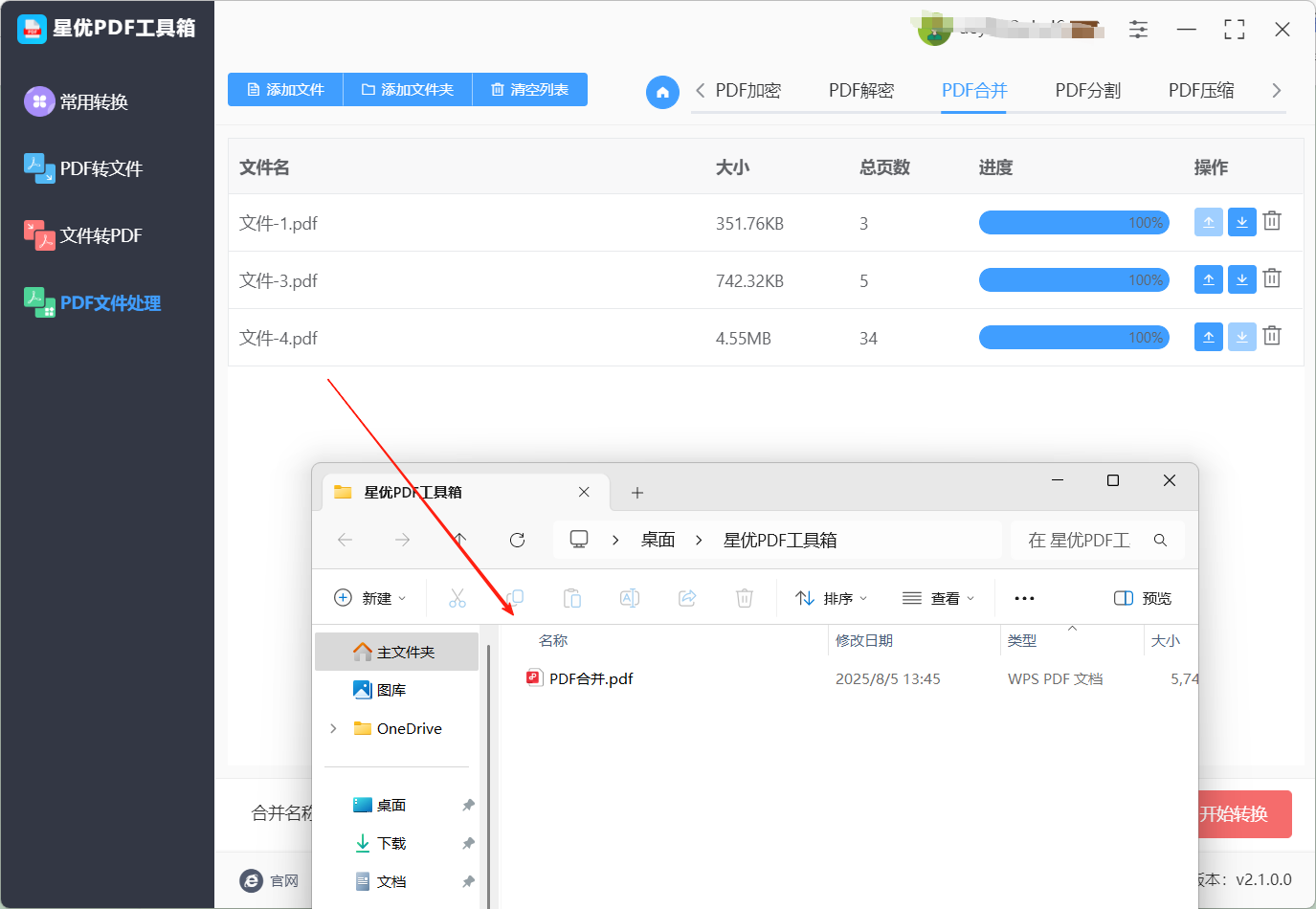This screenshot has height=909, width=1316.
Task: Expand the OneDrive tree node
Action: [333, 728]
